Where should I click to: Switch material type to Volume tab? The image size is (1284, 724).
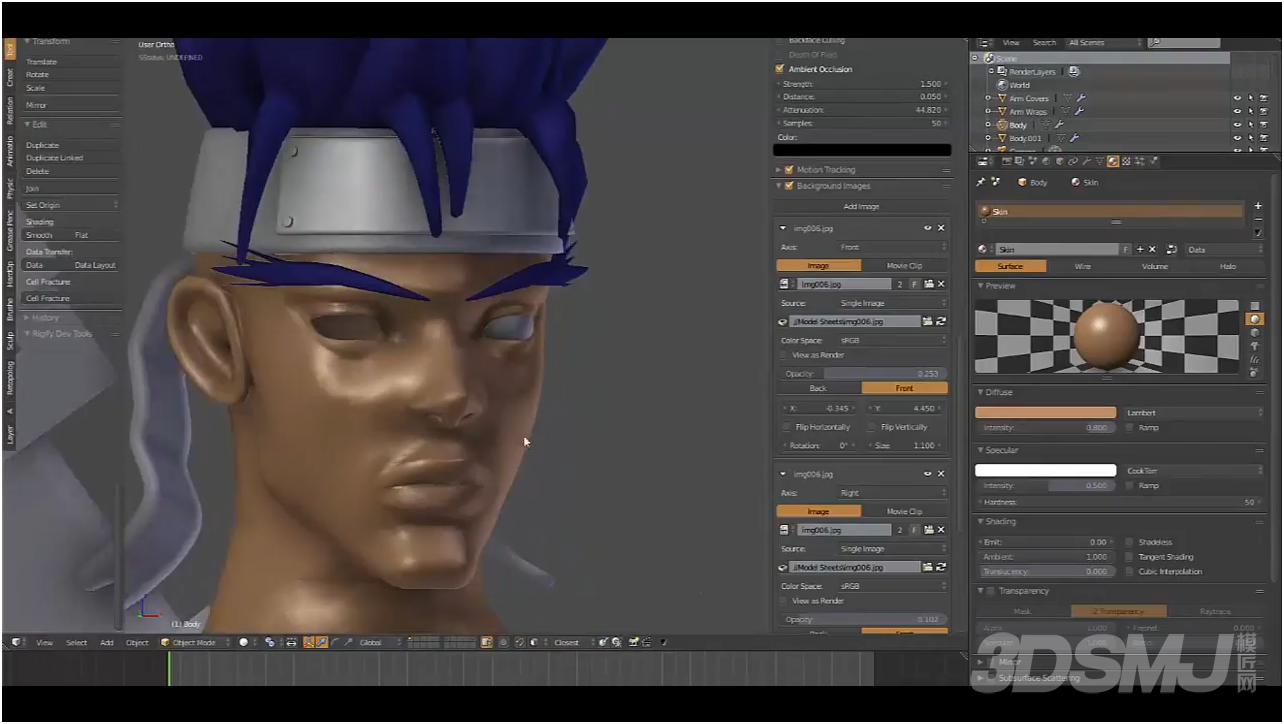pos(1155,266)
